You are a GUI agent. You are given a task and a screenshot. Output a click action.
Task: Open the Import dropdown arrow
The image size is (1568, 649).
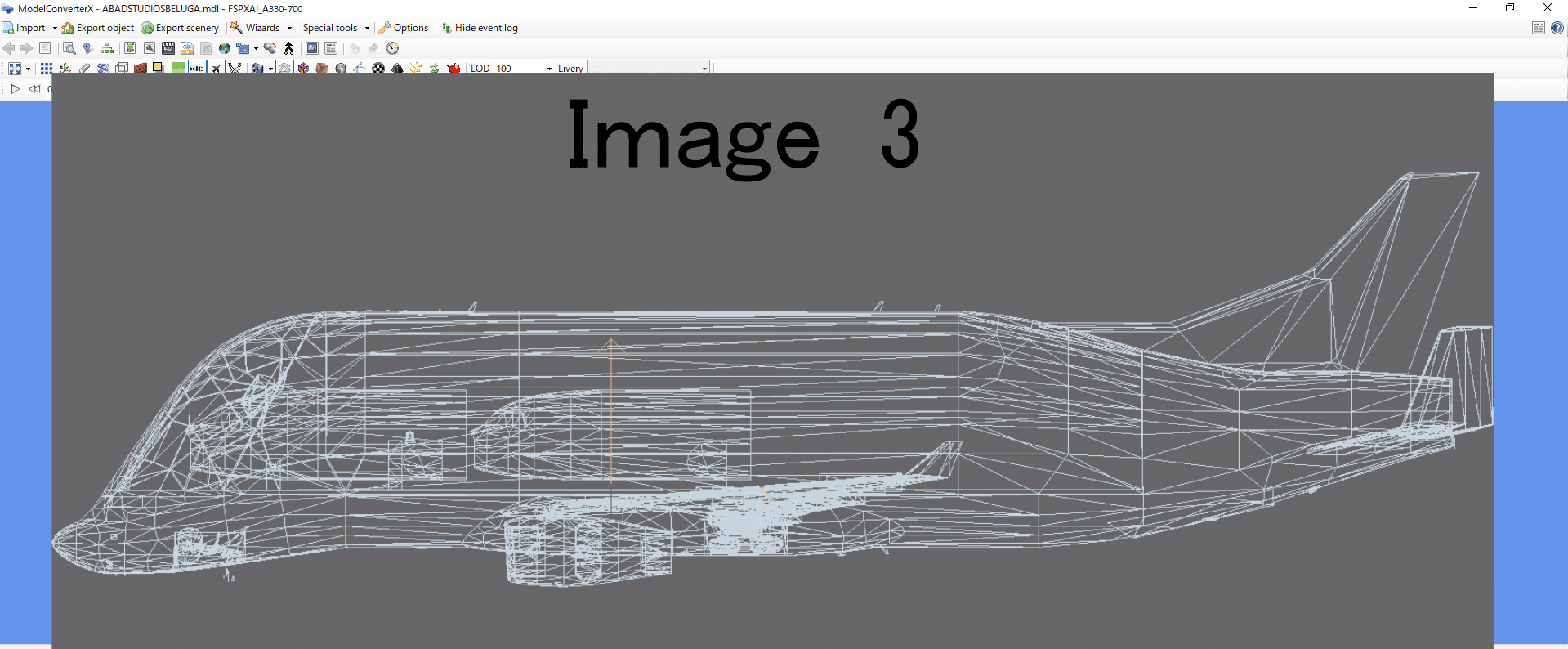pyautogui.click(x=55, y=28)
